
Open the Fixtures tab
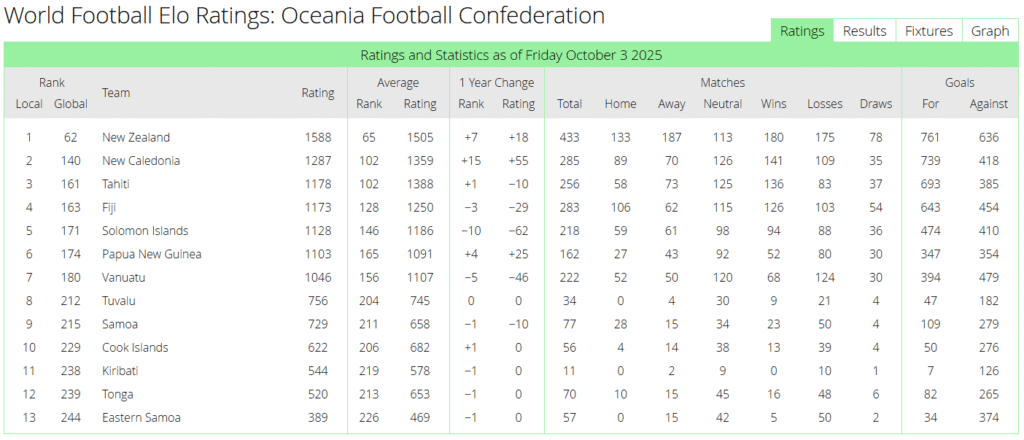(x=929, y=31)
